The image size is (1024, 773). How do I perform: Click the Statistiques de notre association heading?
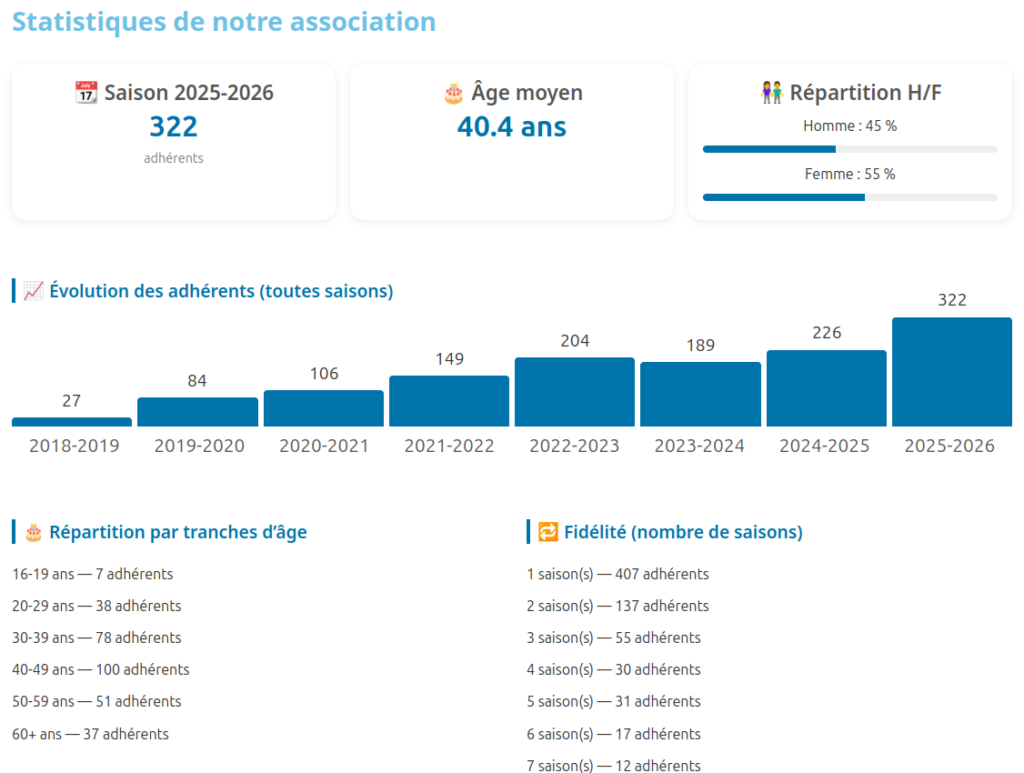[x=224, y=22]
